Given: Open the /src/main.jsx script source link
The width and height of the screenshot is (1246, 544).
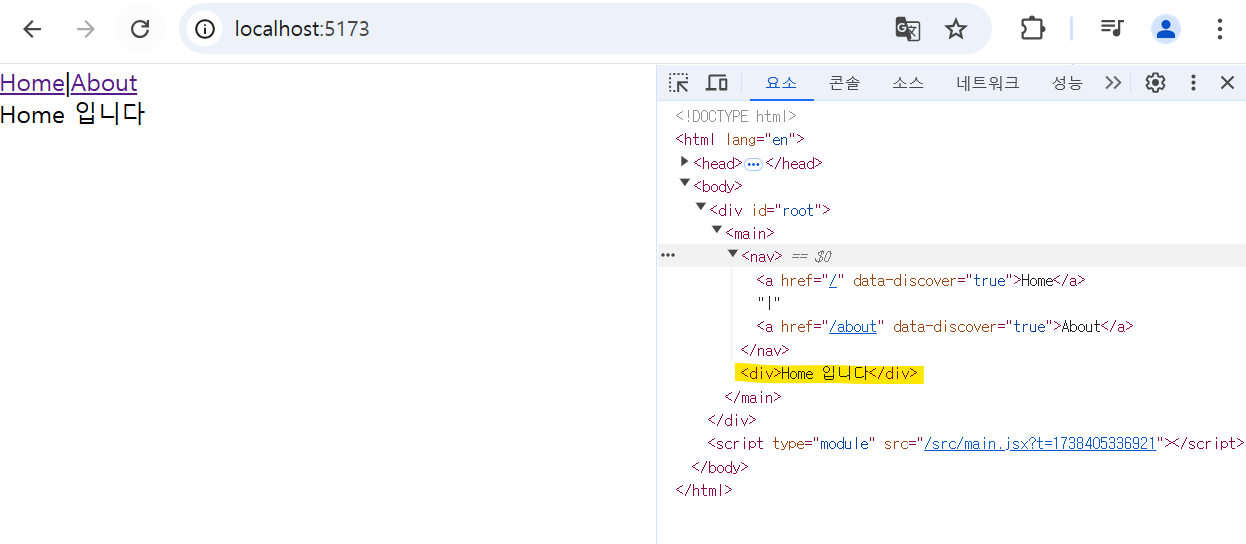Looking at the screenshot, I should 1040,443.
